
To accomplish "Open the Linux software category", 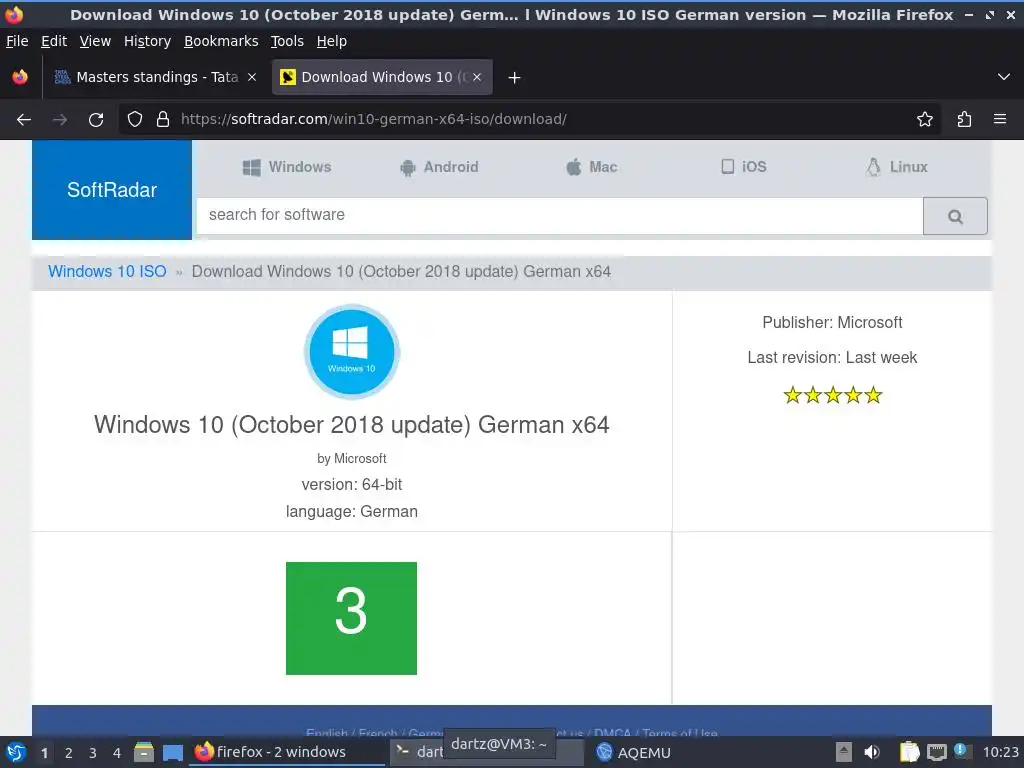I will point(897,167).
